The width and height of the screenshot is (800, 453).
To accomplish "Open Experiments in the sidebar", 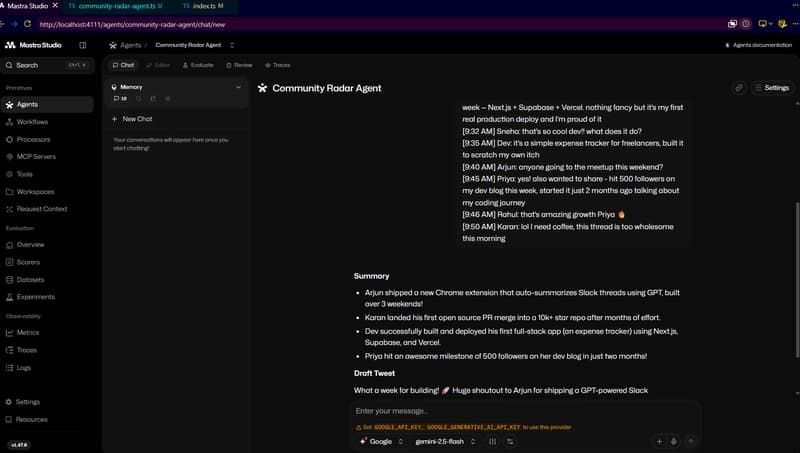I will click(47, 297).
